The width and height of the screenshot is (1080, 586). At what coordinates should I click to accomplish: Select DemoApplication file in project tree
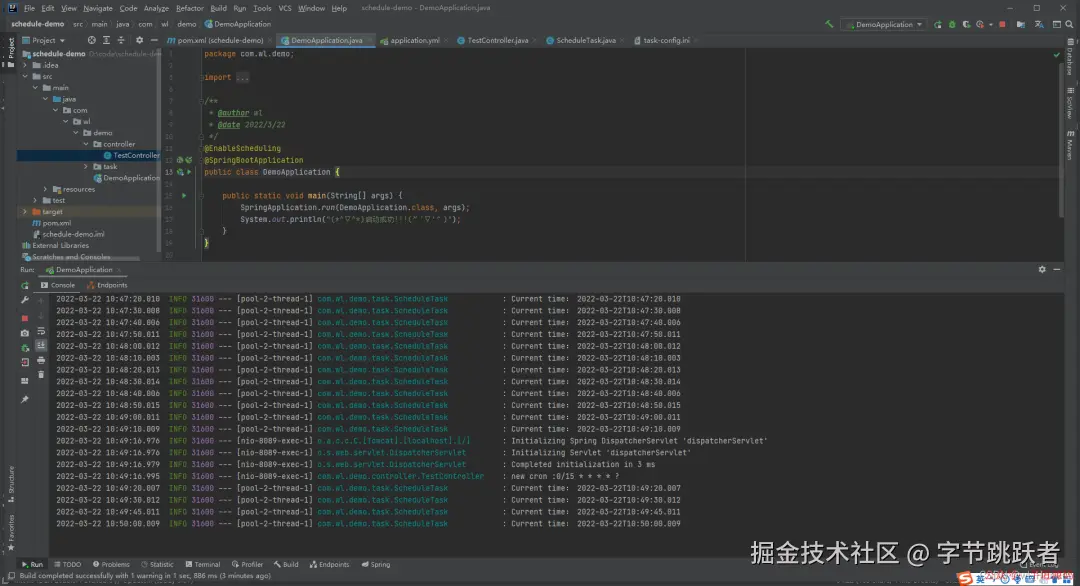click(130, 178)
